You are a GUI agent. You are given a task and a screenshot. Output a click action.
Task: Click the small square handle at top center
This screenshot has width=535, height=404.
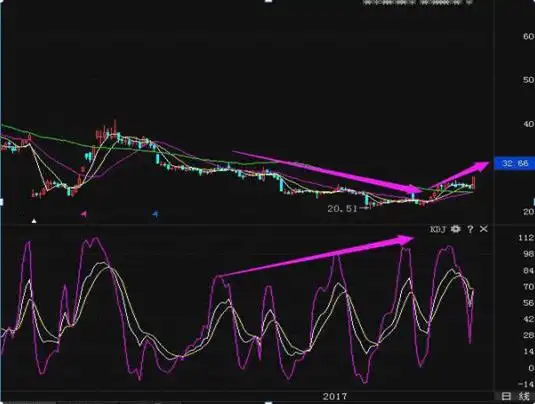pyautogui.click(x=269, y=1)
